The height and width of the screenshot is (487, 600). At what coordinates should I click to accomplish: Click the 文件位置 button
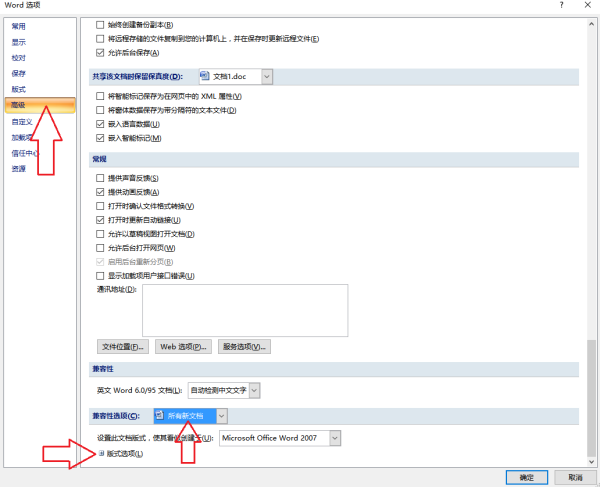pyautogui.click(x=123, y=347)
